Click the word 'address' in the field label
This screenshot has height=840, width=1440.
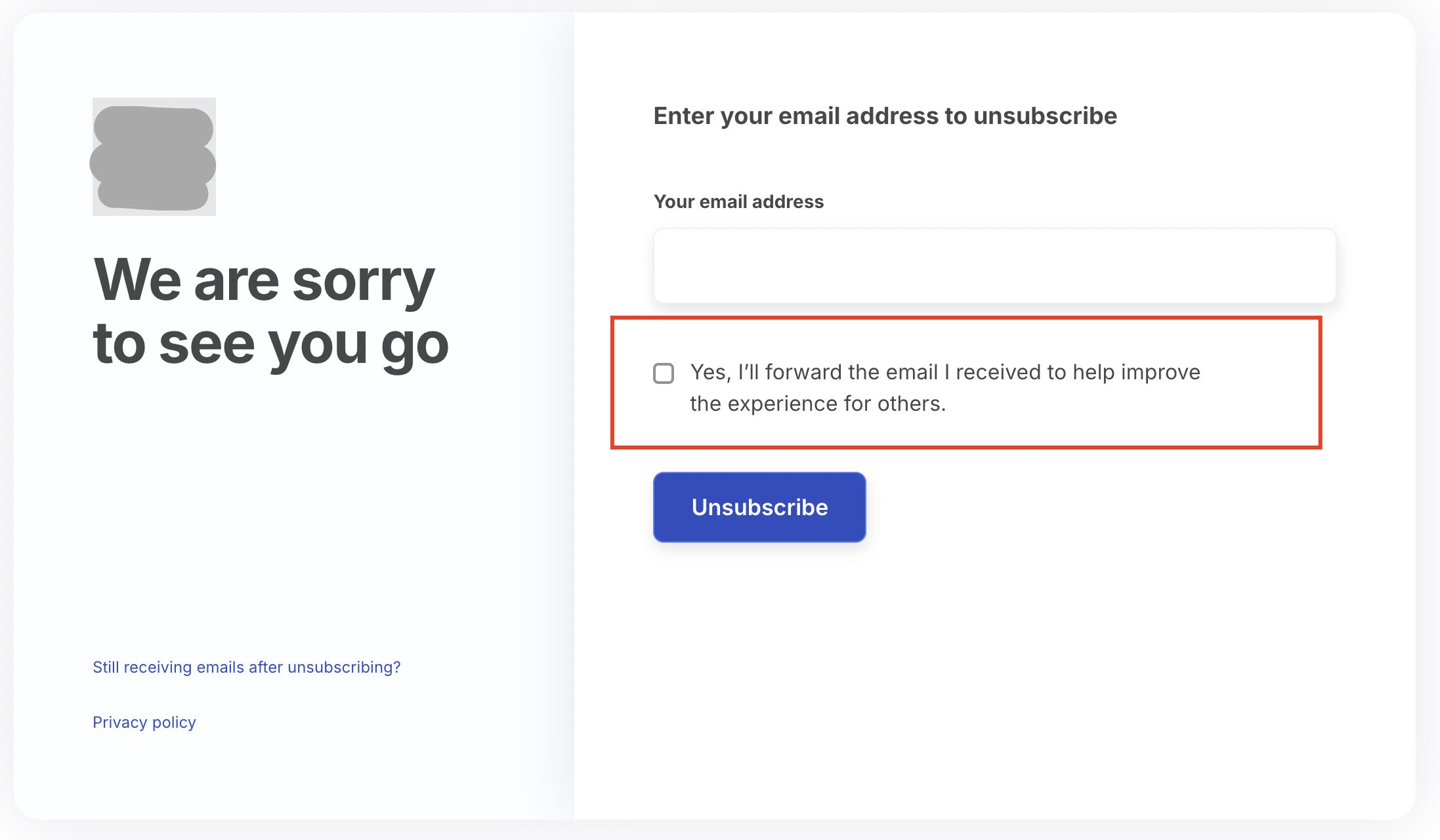click(788, 201)
